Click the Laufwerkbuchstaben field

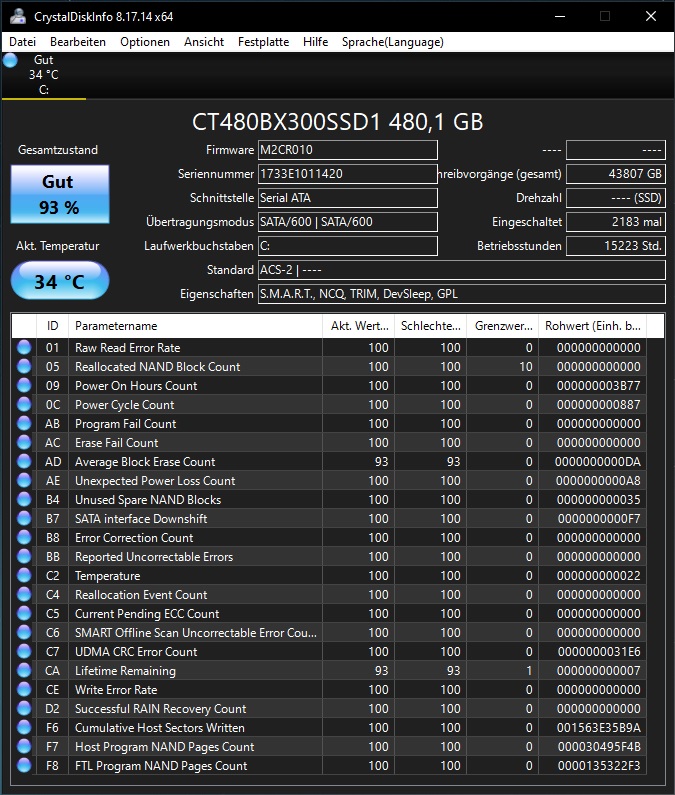click(x=347, y=246)
